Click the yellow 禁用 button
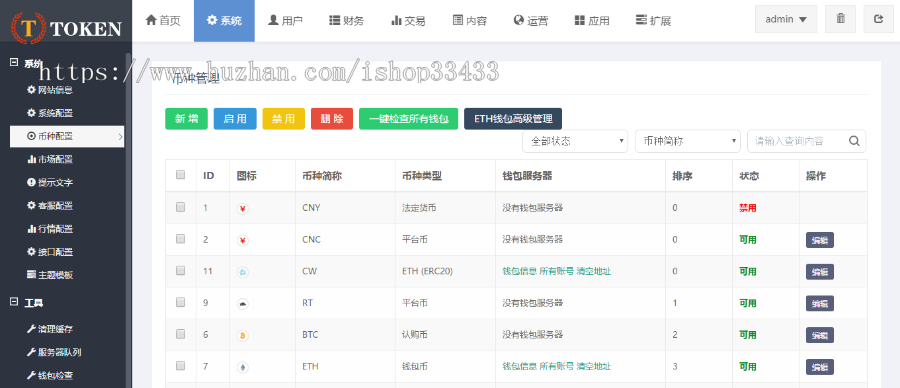 (284, 119)
